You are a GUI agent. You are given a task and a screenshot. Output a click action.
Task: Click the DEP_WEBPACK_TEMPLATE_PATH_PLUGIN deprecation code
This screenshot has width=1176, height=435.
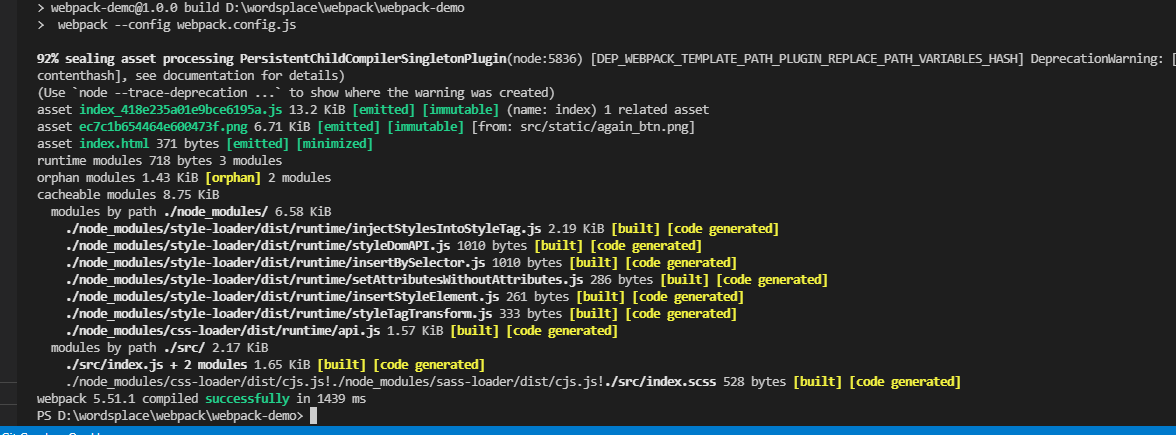807,58
